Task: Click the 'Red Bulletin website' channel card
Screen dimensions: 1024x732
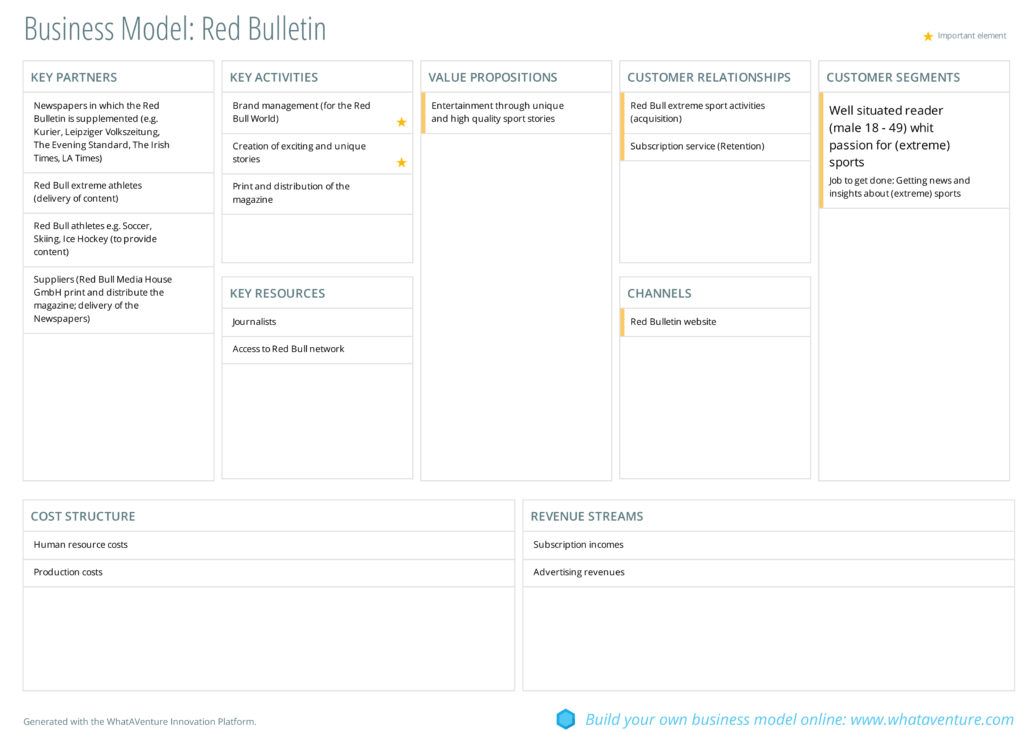Action: coord(715,322)
